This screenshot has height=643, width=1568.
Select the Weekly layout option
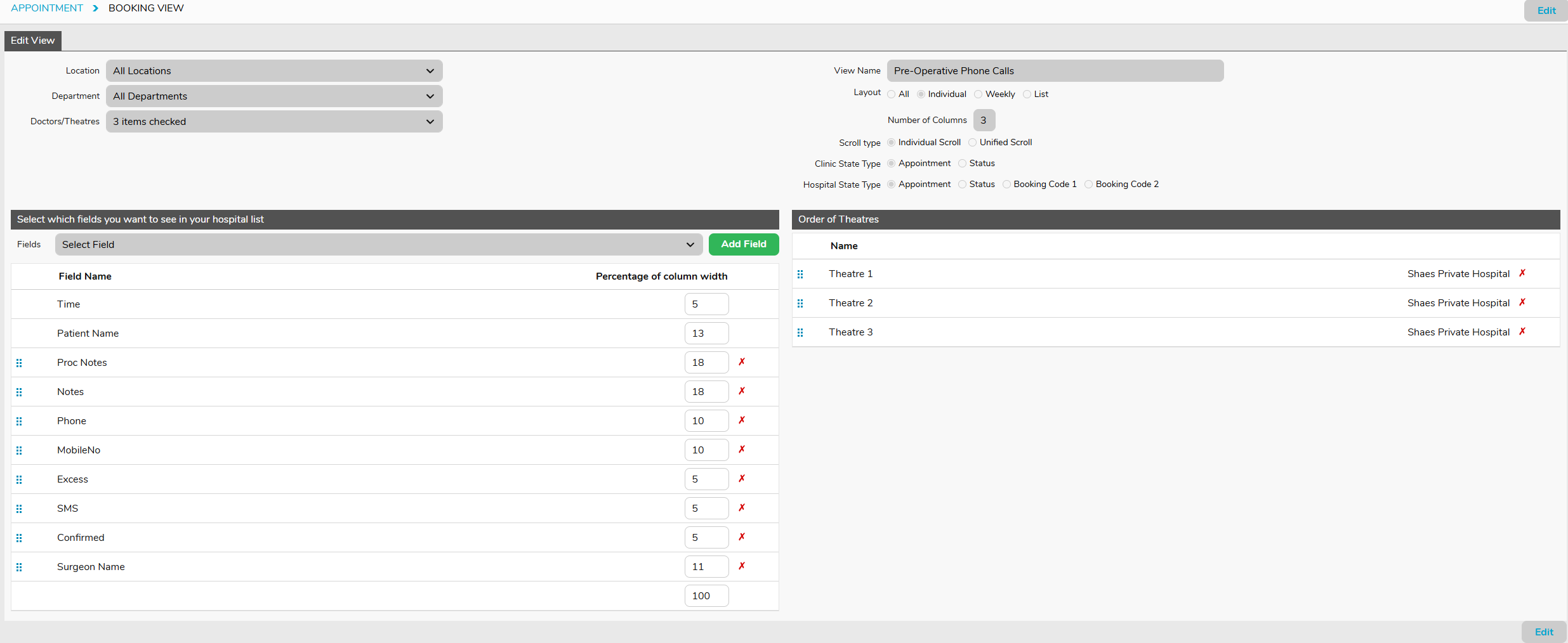tap(978, 94)
